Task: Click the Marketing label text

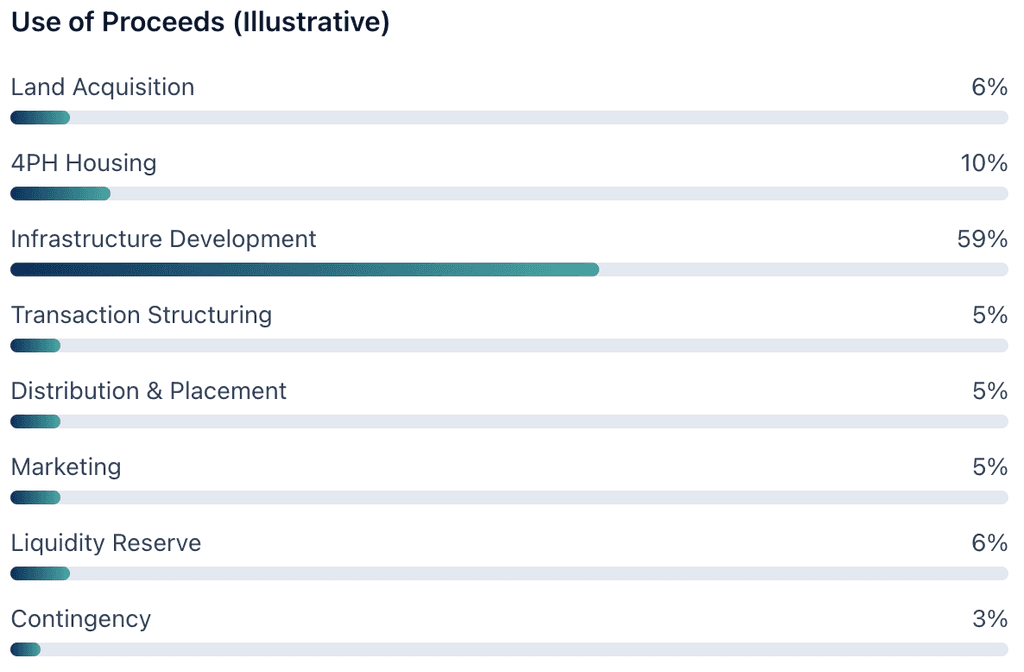Action: point(66,467)
